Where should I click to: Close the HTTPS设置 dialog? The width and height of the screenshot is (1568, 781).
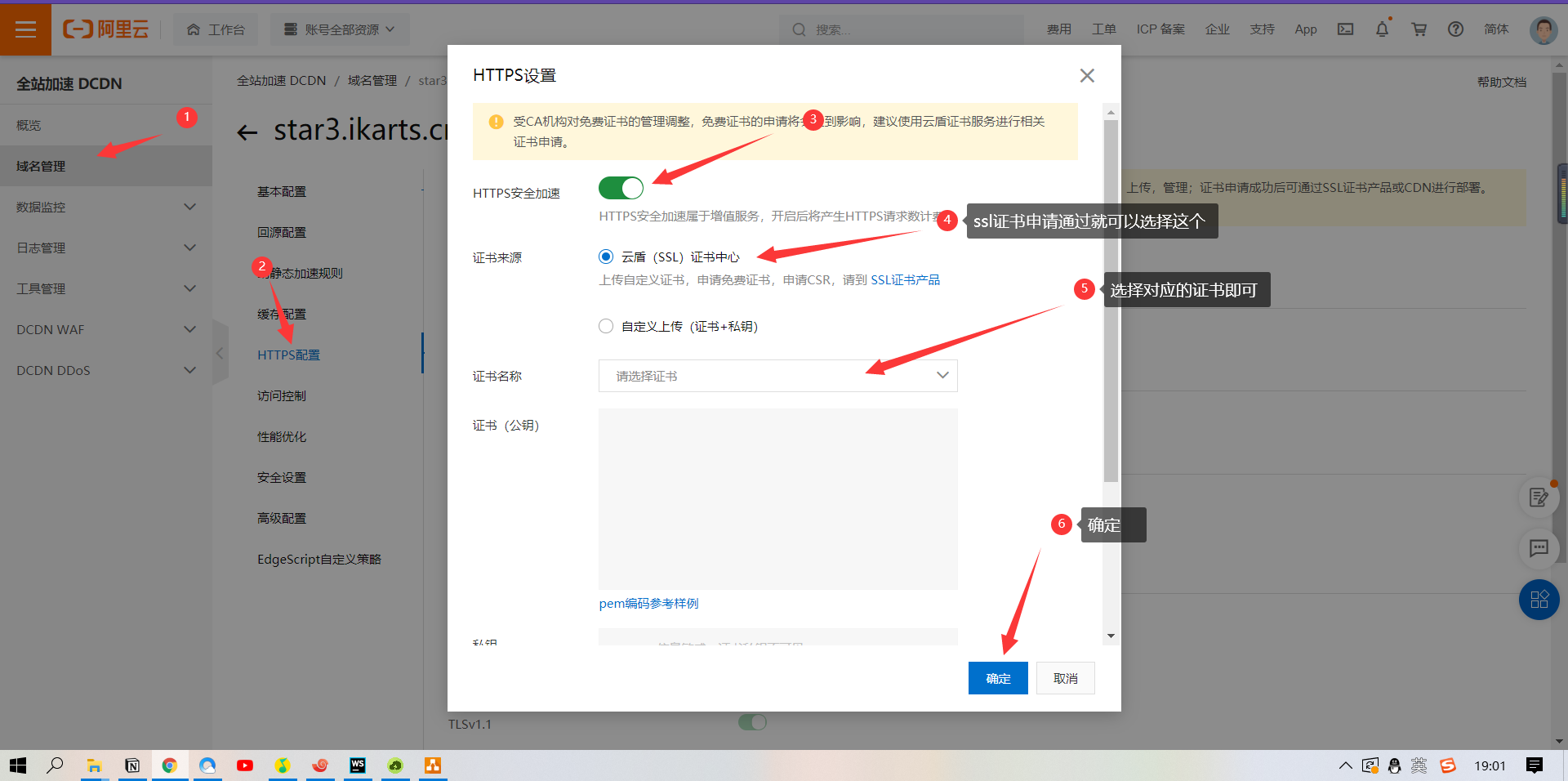[1087, 76]
